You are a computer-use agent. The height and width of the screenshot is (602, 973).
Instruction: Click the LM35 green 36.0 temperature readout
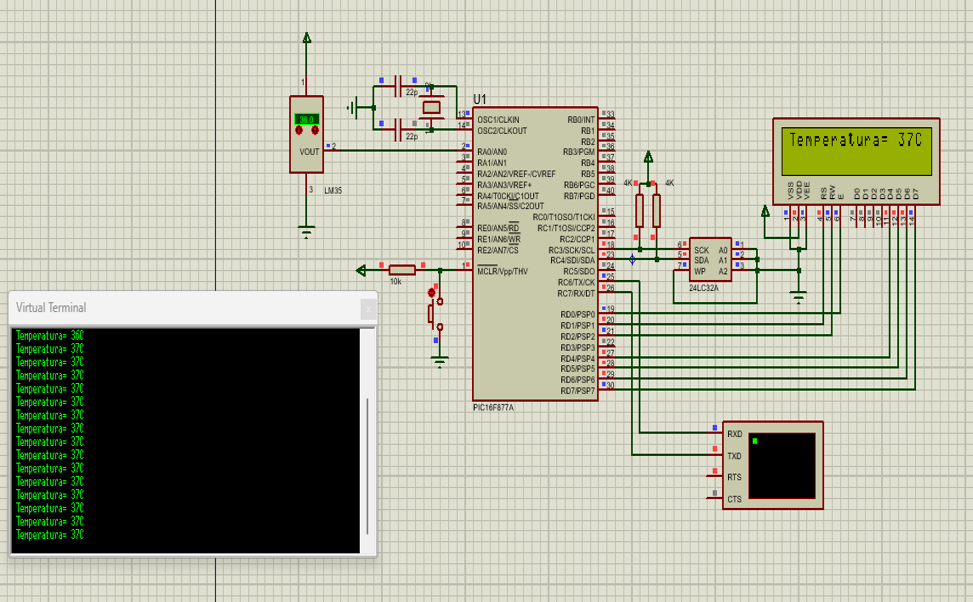[306, 120]
